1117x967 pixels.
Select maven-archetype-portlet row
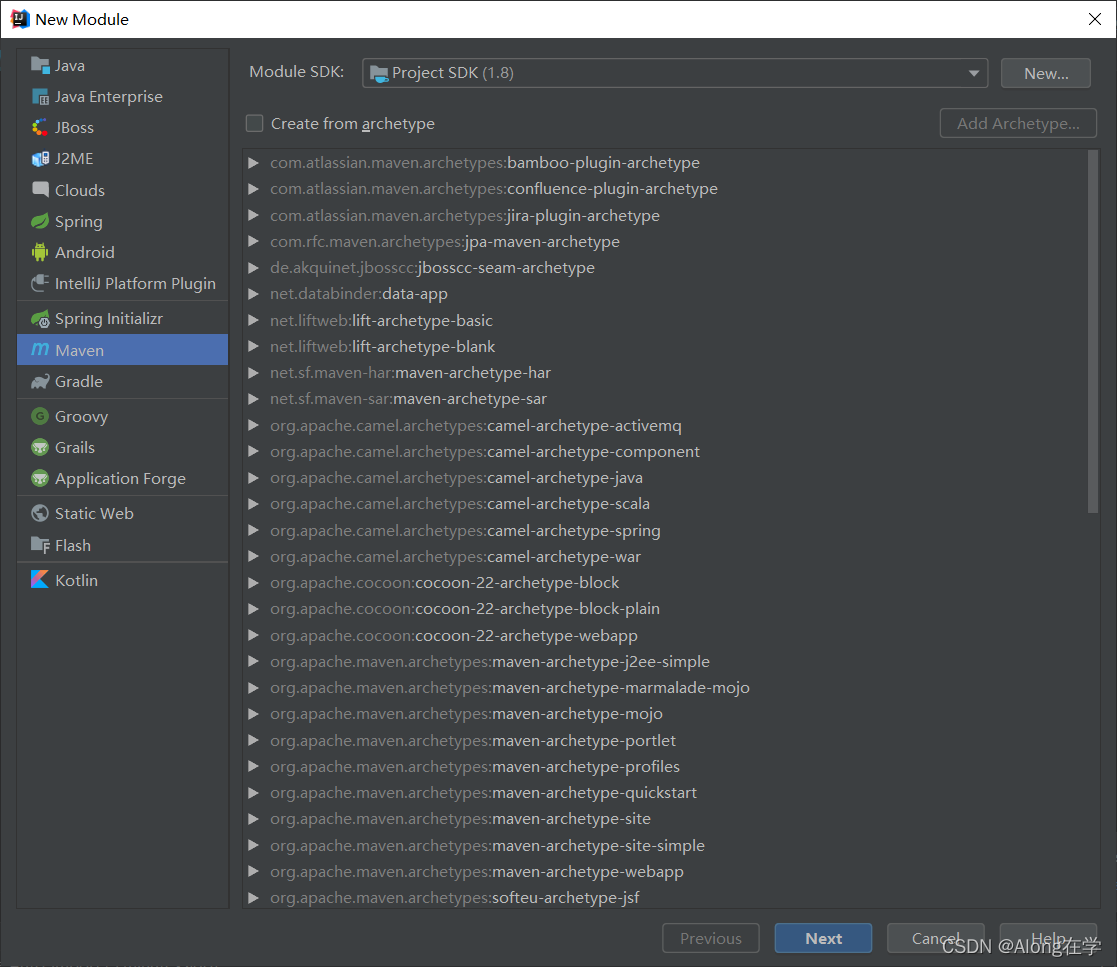coord(665,740)
